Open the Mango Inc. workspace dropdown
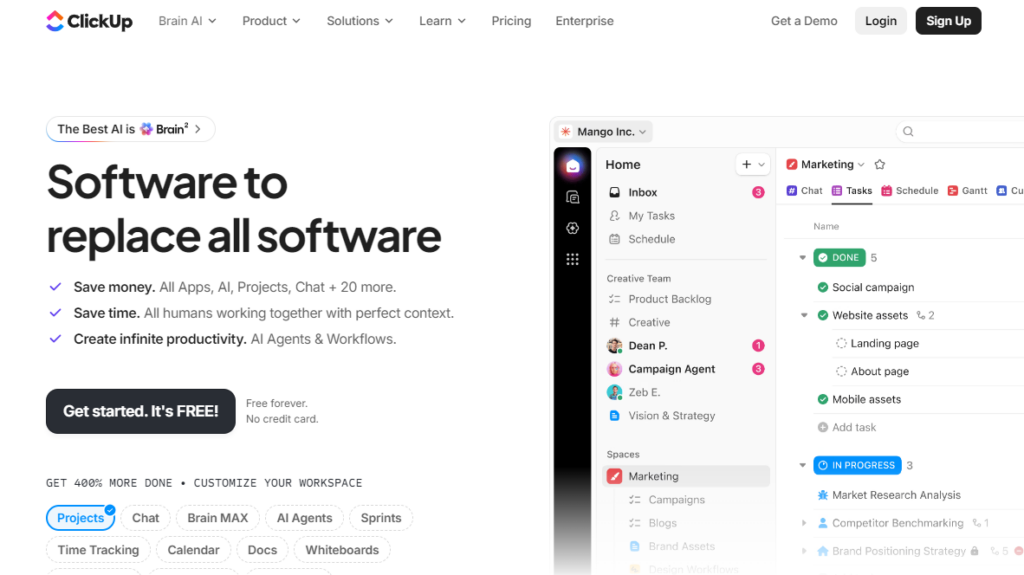Screen dimensions: 1024x575 603,131
